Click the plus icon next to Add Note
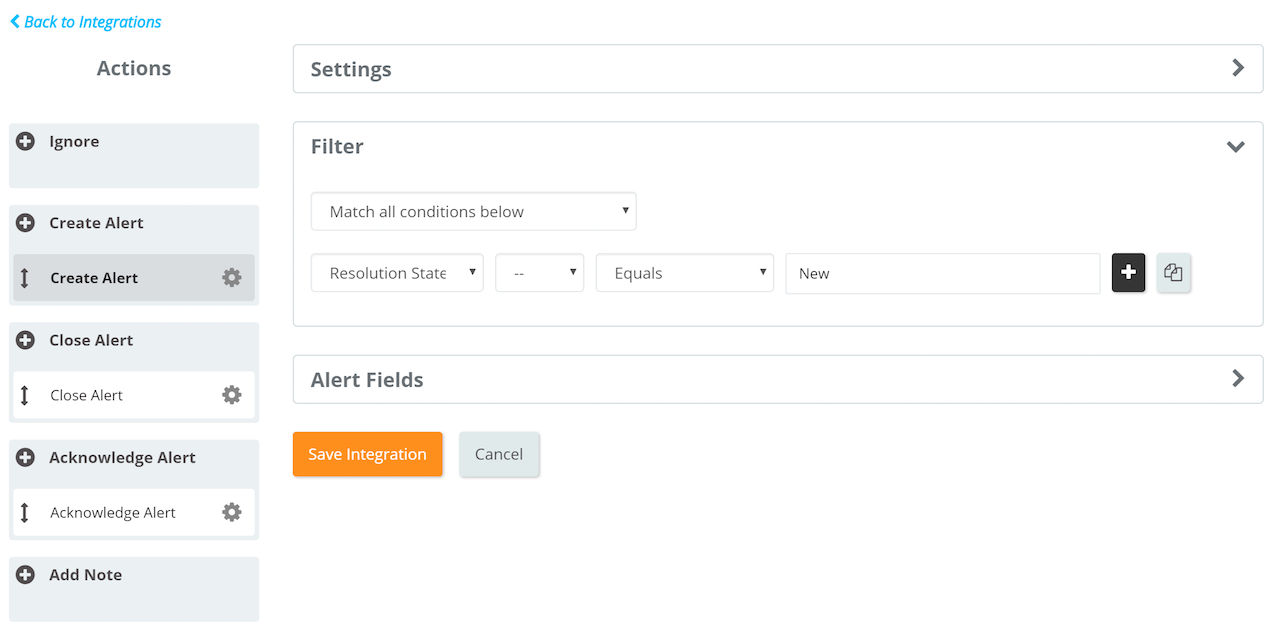This screenshot has height=634, width=1280. (x=26, y=575)
